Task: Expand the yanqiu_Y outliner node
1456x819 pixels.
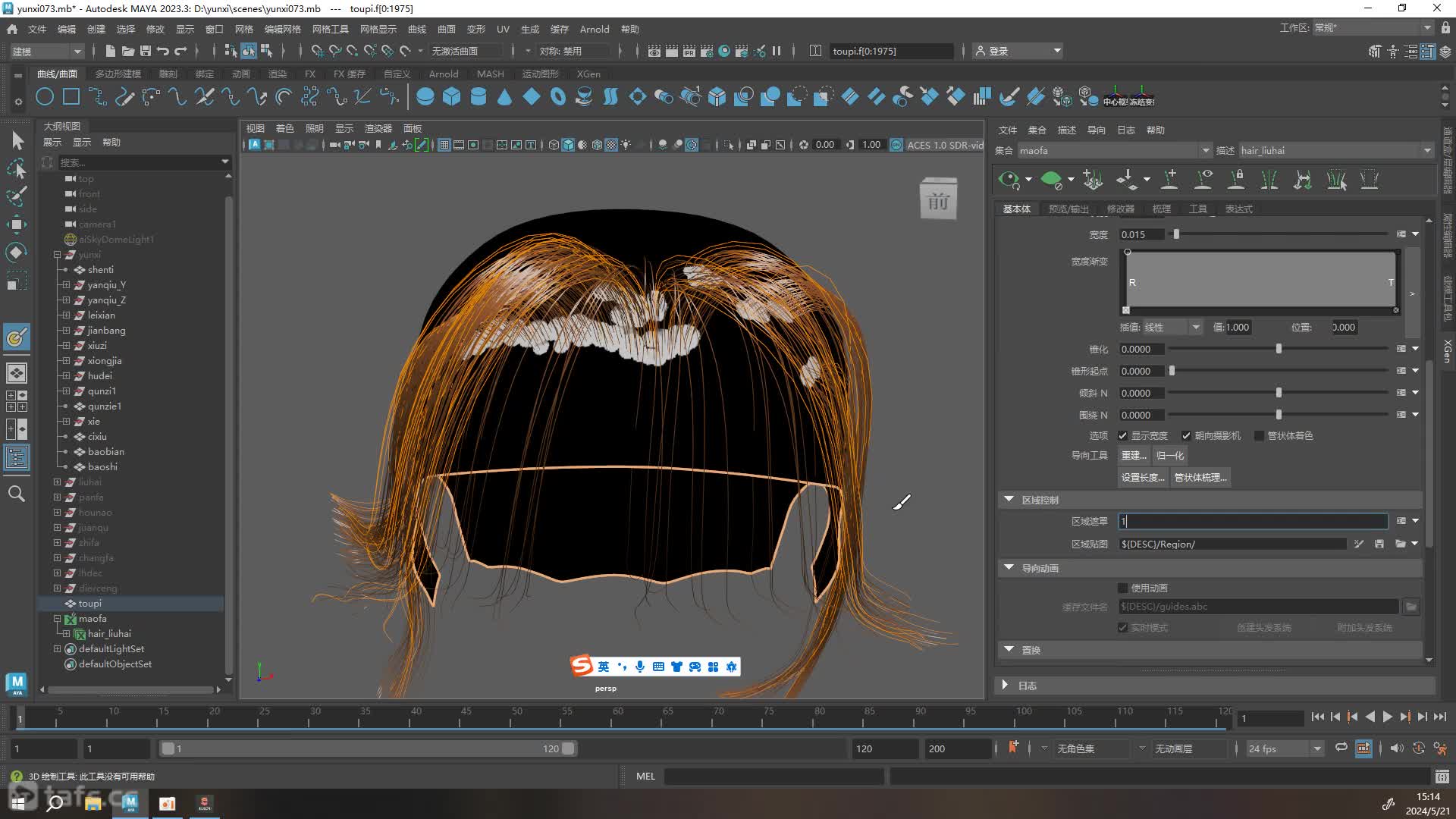Action: (x=66, y=285)
